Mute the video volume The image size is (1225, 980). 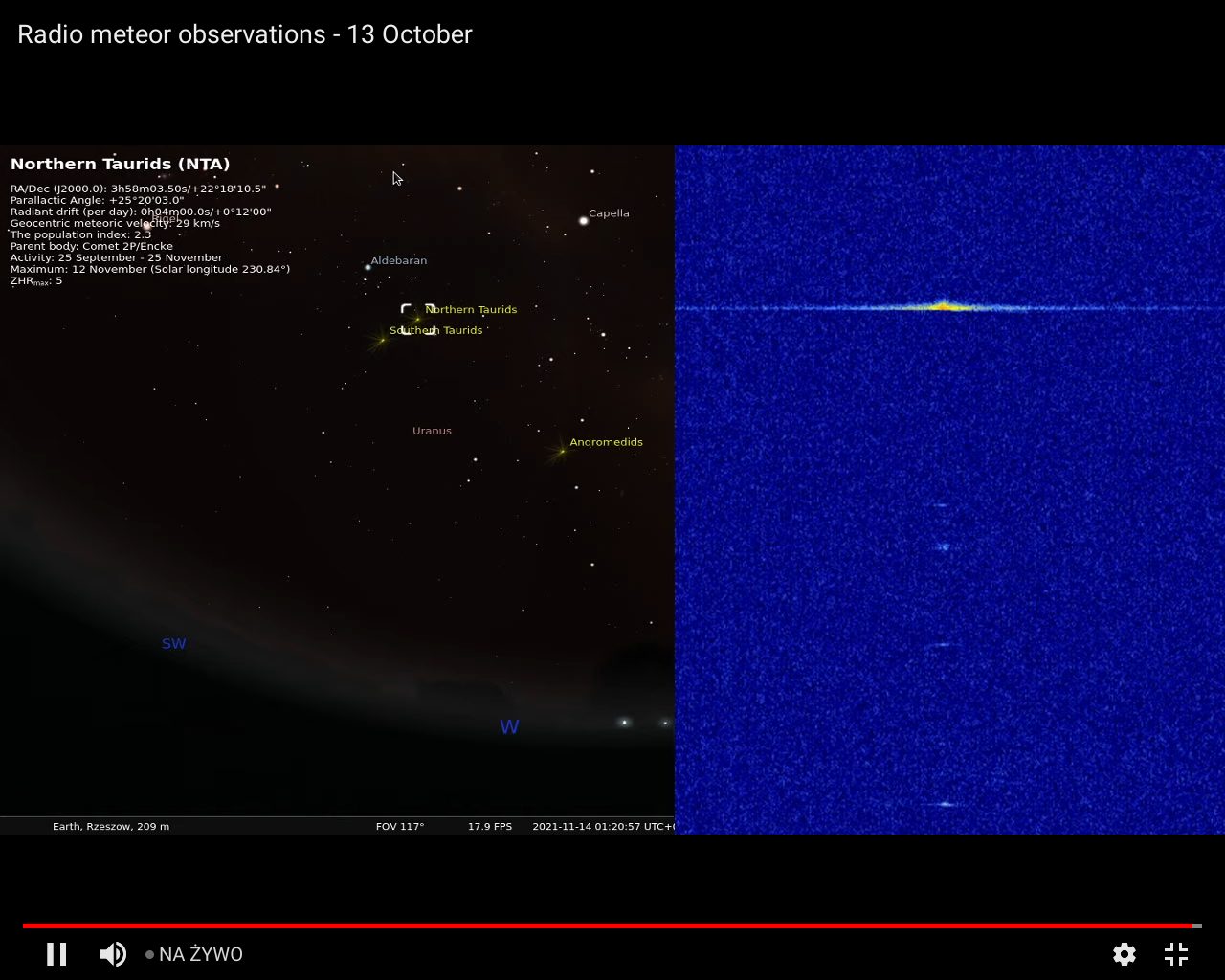113,954
